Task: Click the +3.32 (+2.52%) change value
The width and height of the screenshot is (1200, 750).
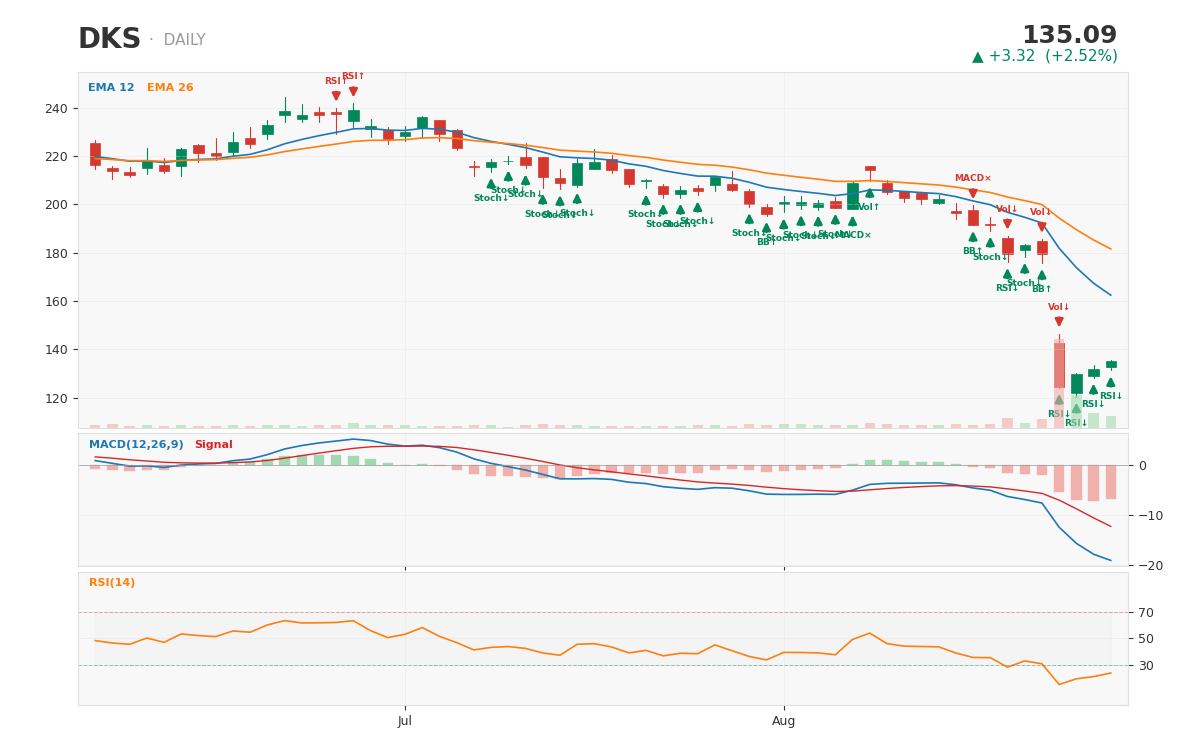Action: coord(1045,56)
